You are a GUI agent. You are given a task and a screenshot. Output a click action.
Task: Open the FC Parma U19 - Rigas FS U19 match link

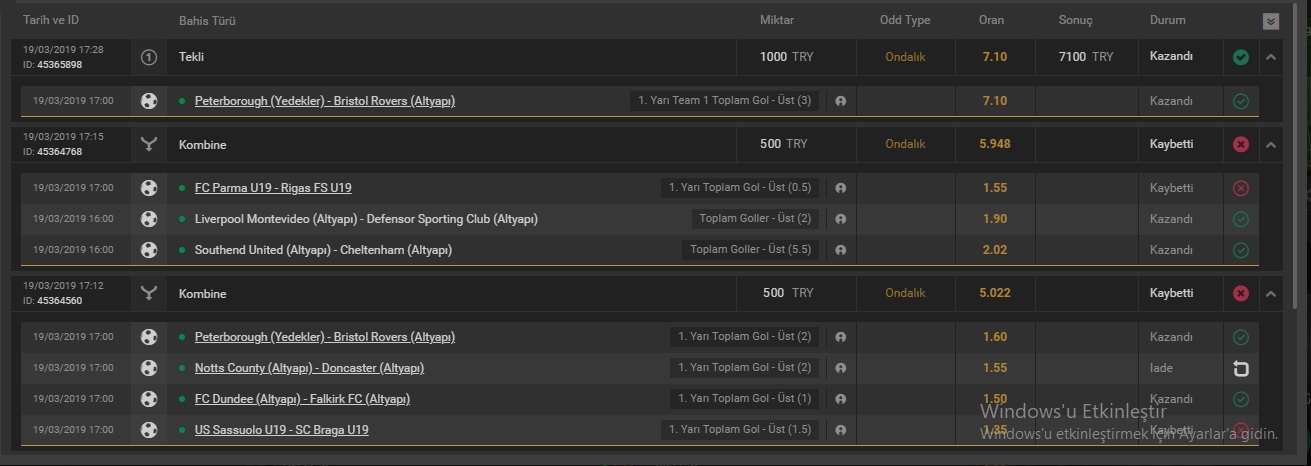click(273, 188)
